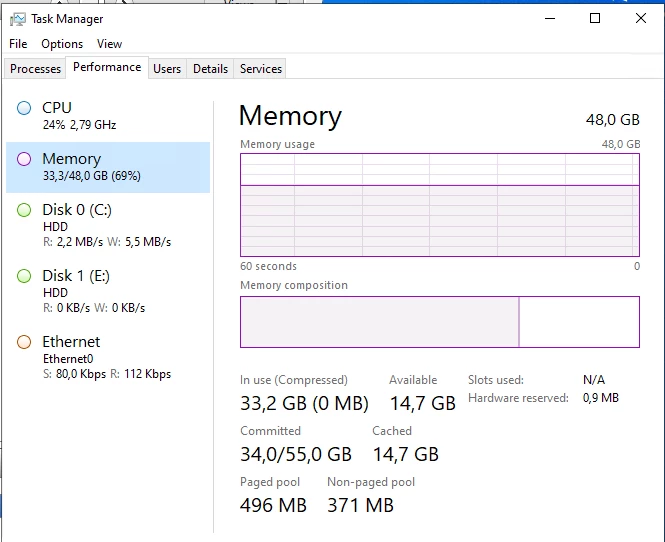Open the Options menu
The width and height of the screenshot is (665, 542).
click(x=62, y=44)
